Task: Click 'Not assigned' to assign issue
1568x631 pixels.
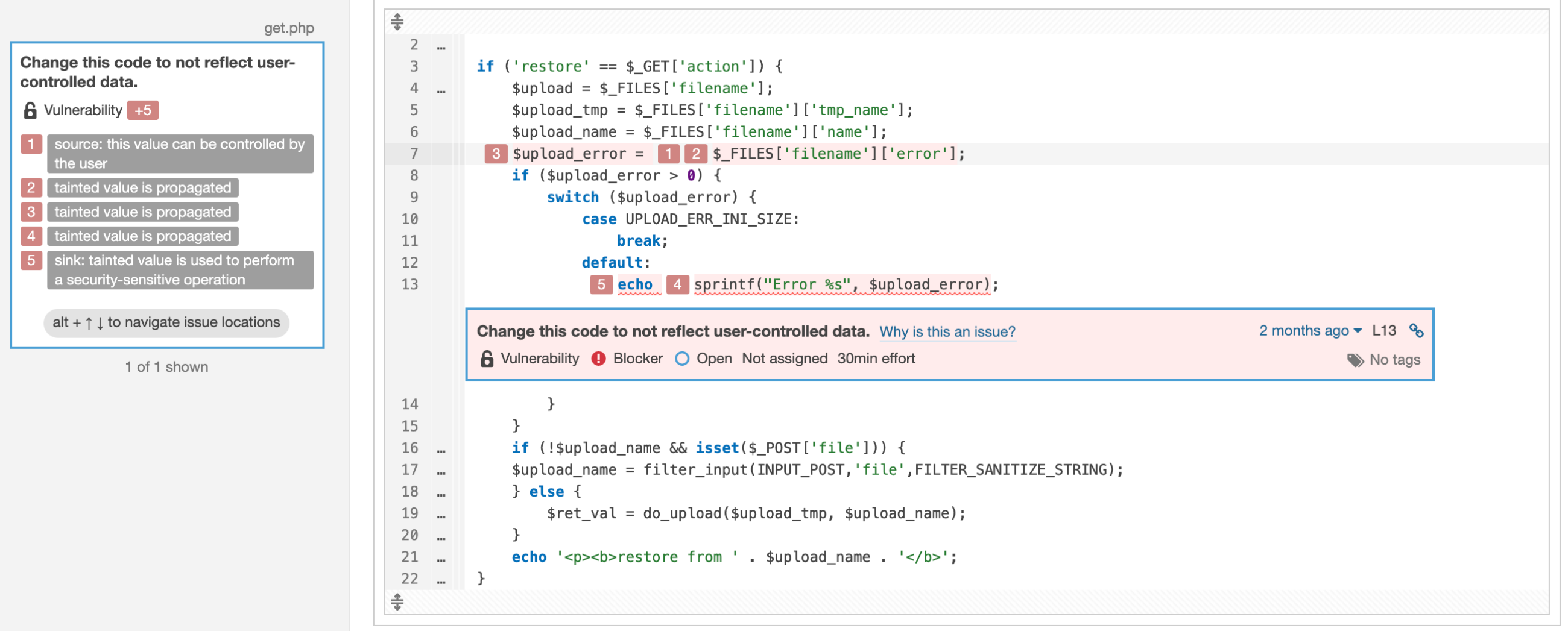Action: coord(784,359)
